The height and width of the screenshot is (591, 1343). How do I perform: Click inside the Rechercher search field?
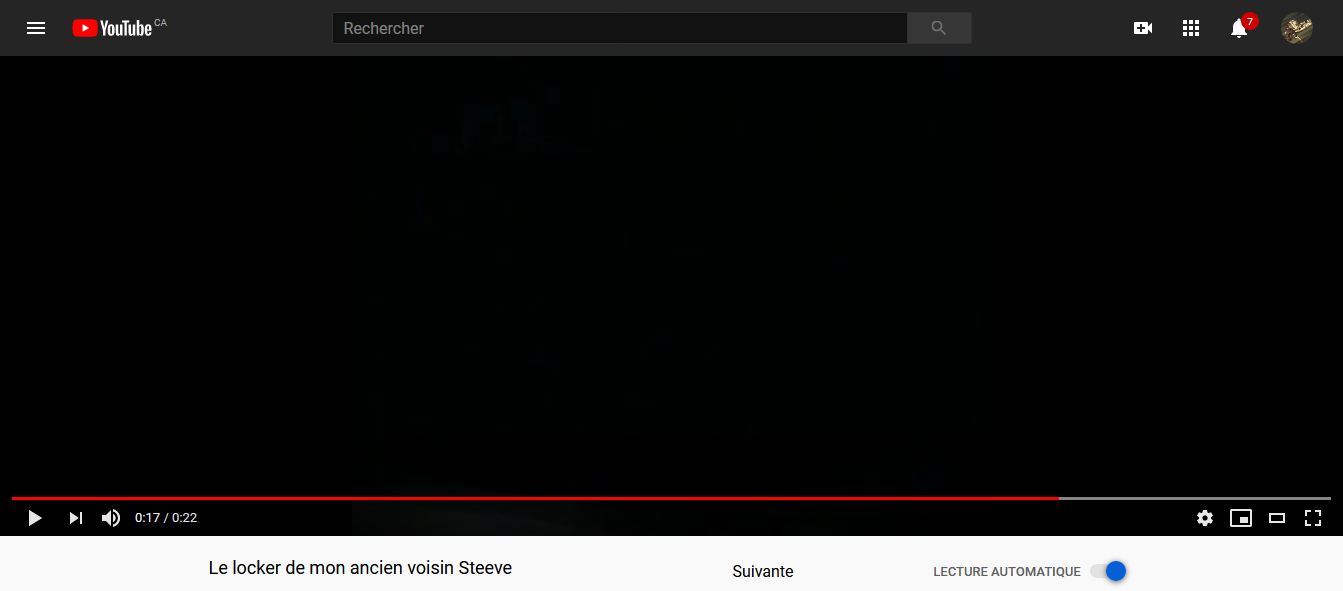coord(620,28)
